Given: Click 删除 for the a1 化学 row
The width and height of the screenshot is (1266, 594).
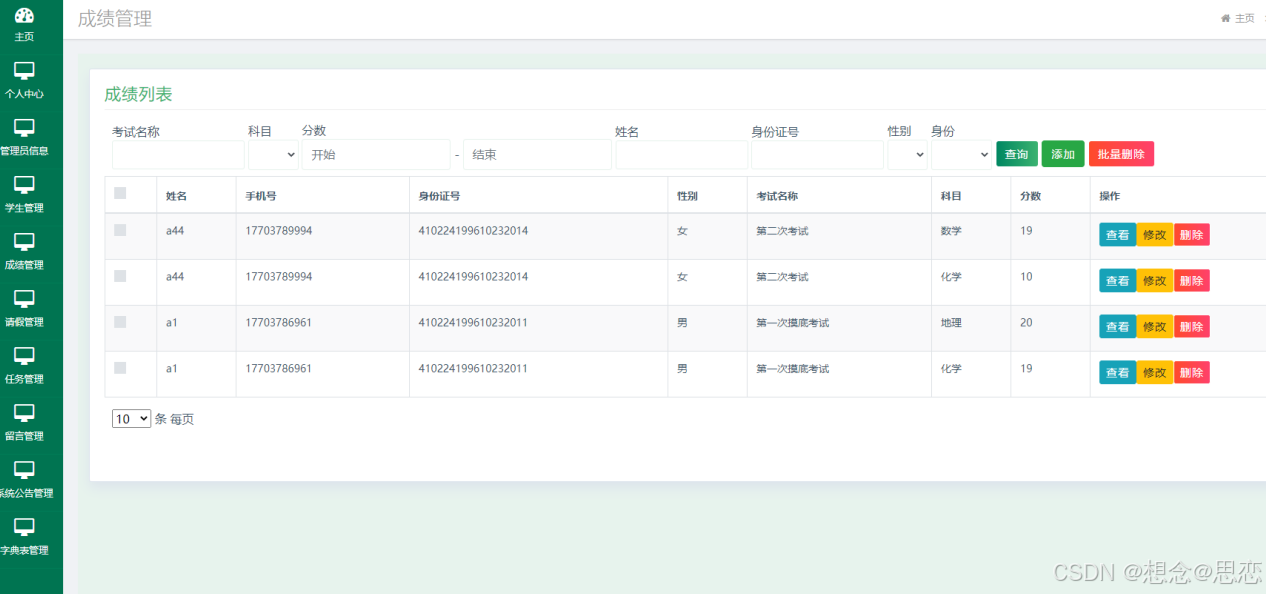Looking at the screenshot, I should [1192, 373].
